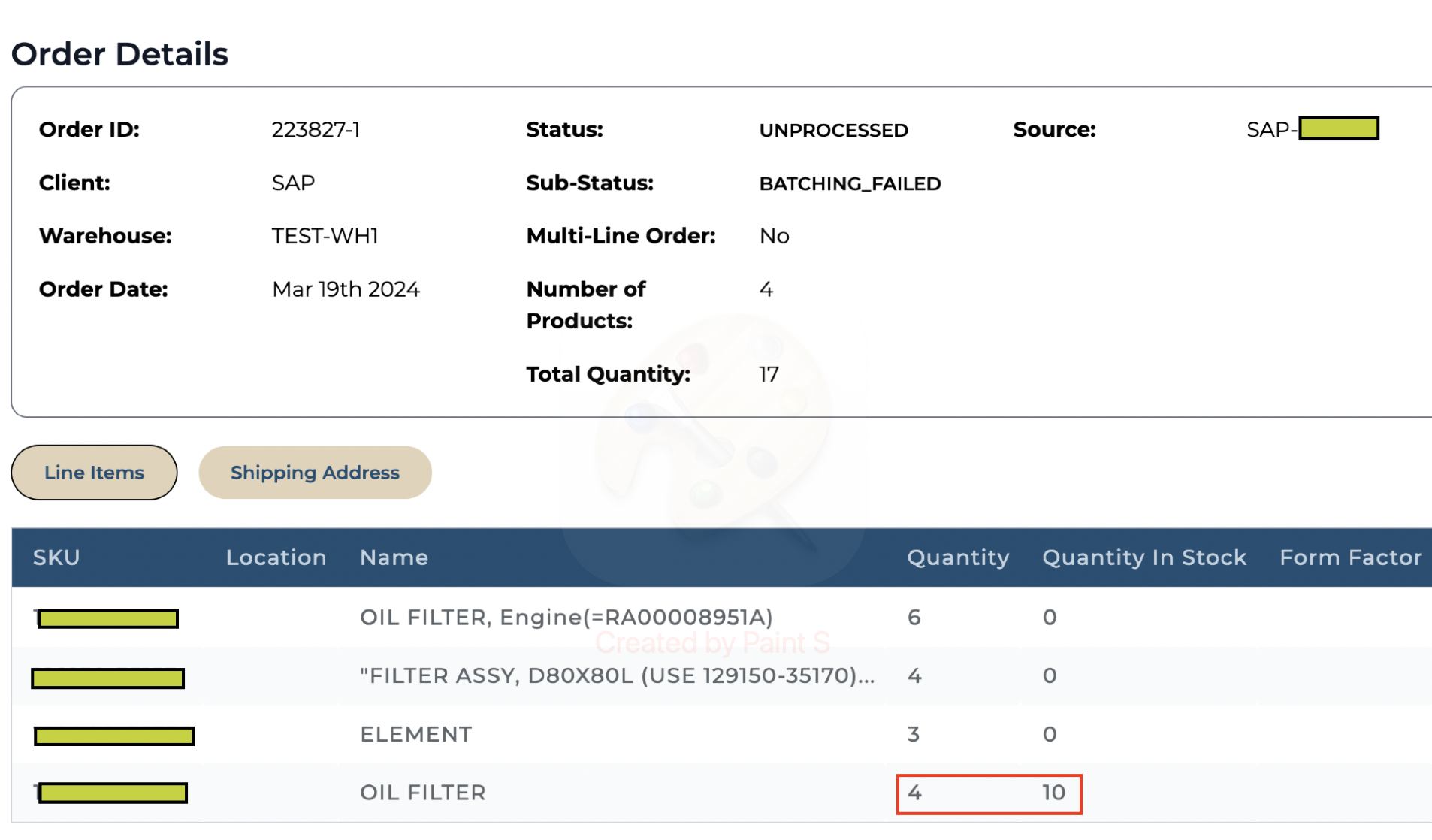This screenshot has width=1432, height=840.
Task: Click the UNPROCESSED status value
Action: click(833, 131)
